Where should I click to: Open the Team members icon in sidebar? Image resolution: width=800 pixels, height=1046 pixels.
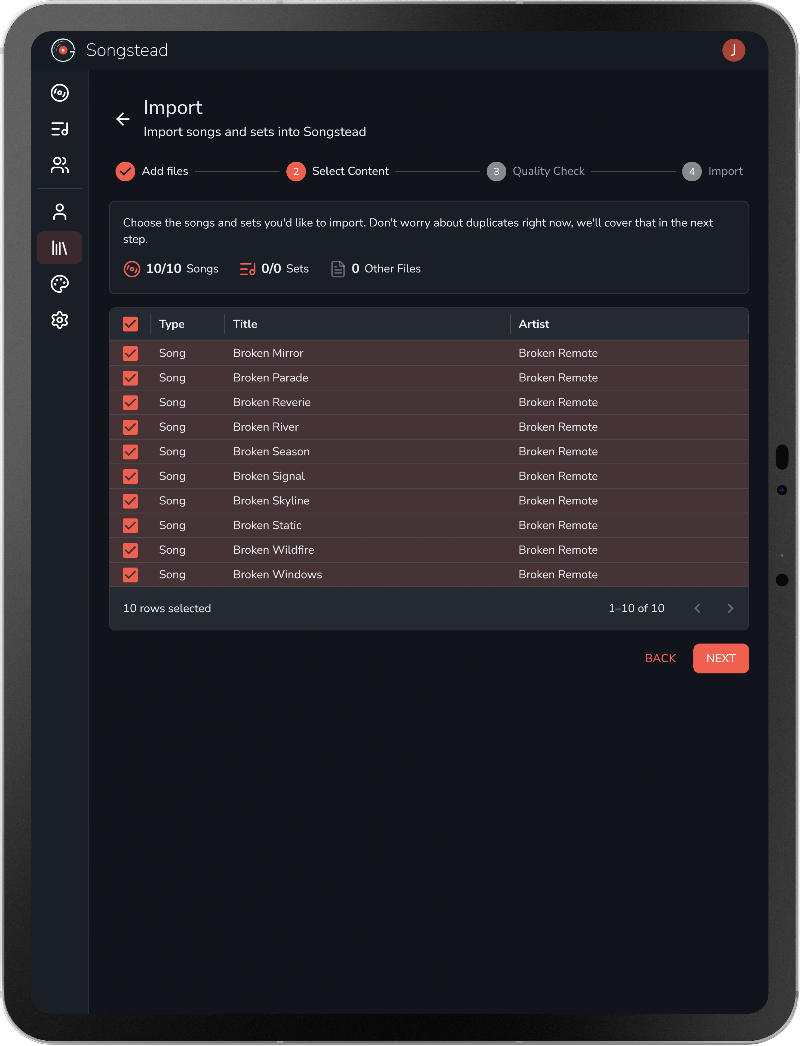click(x=59, y=165)
